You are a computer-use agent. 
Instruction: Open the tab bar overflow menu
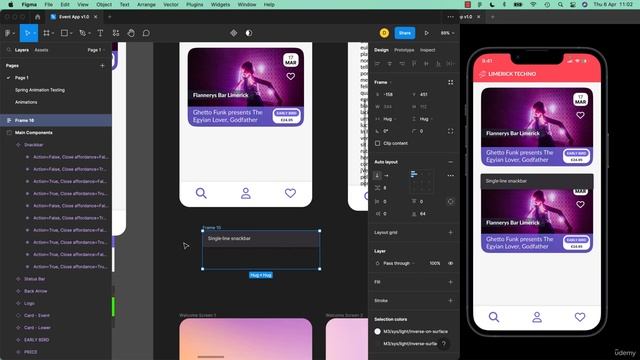pyautogui.click(x=451, y=17)
